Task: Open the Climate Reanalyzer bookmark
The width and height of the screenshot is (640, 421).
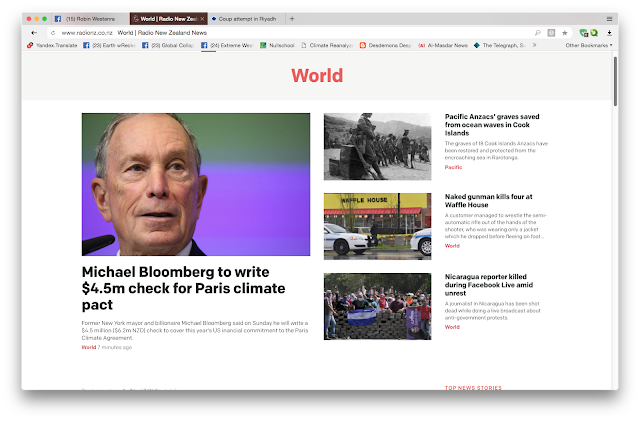Action: click(327, 45)
